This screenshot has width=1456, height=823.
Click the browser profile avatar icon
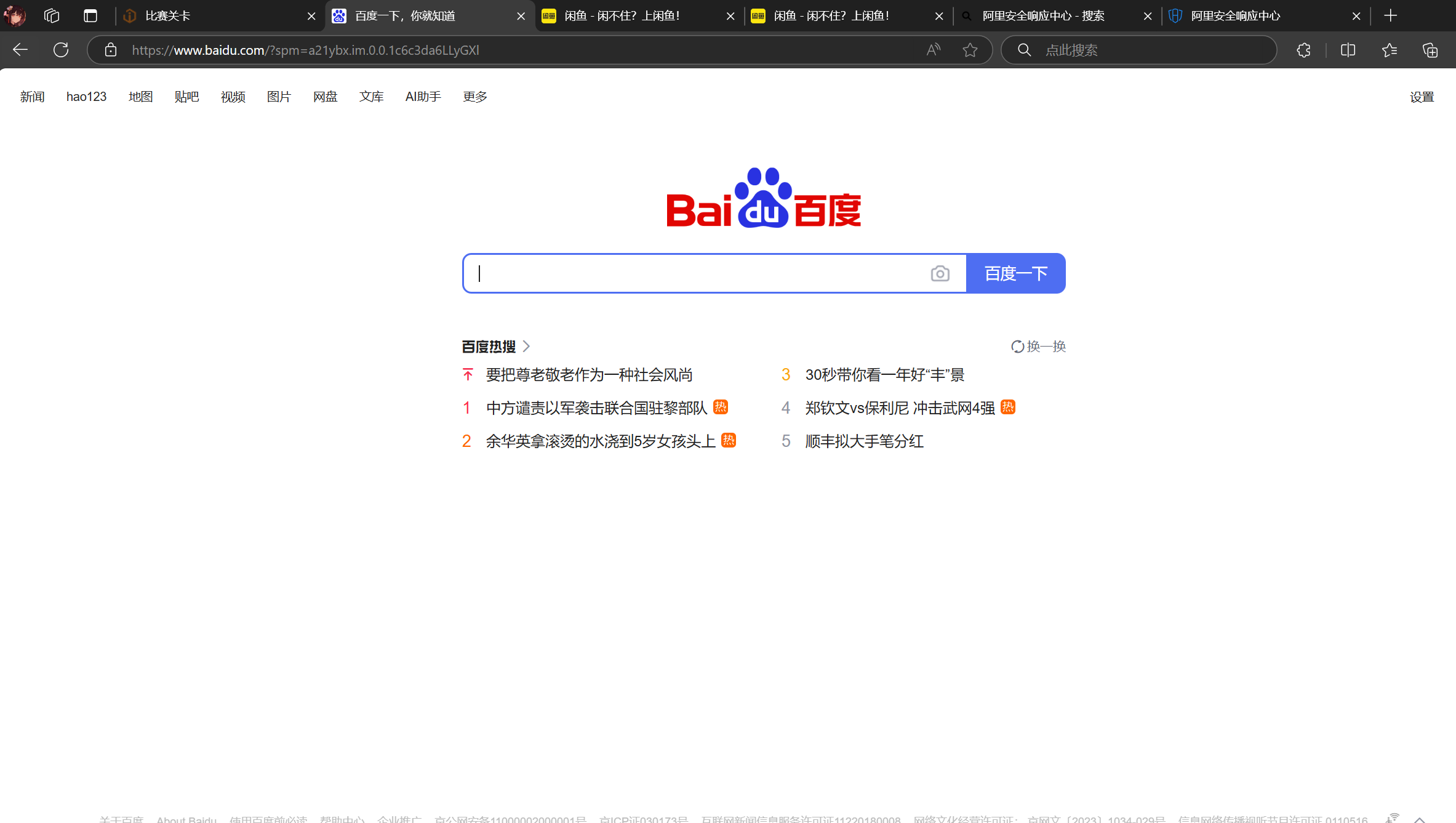pyautogui.click(x=15, y=16)
